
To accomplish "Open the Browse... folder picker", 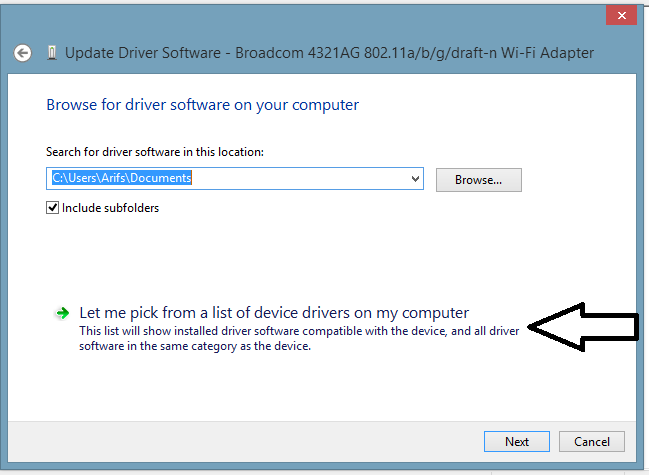I will point(478,180).
